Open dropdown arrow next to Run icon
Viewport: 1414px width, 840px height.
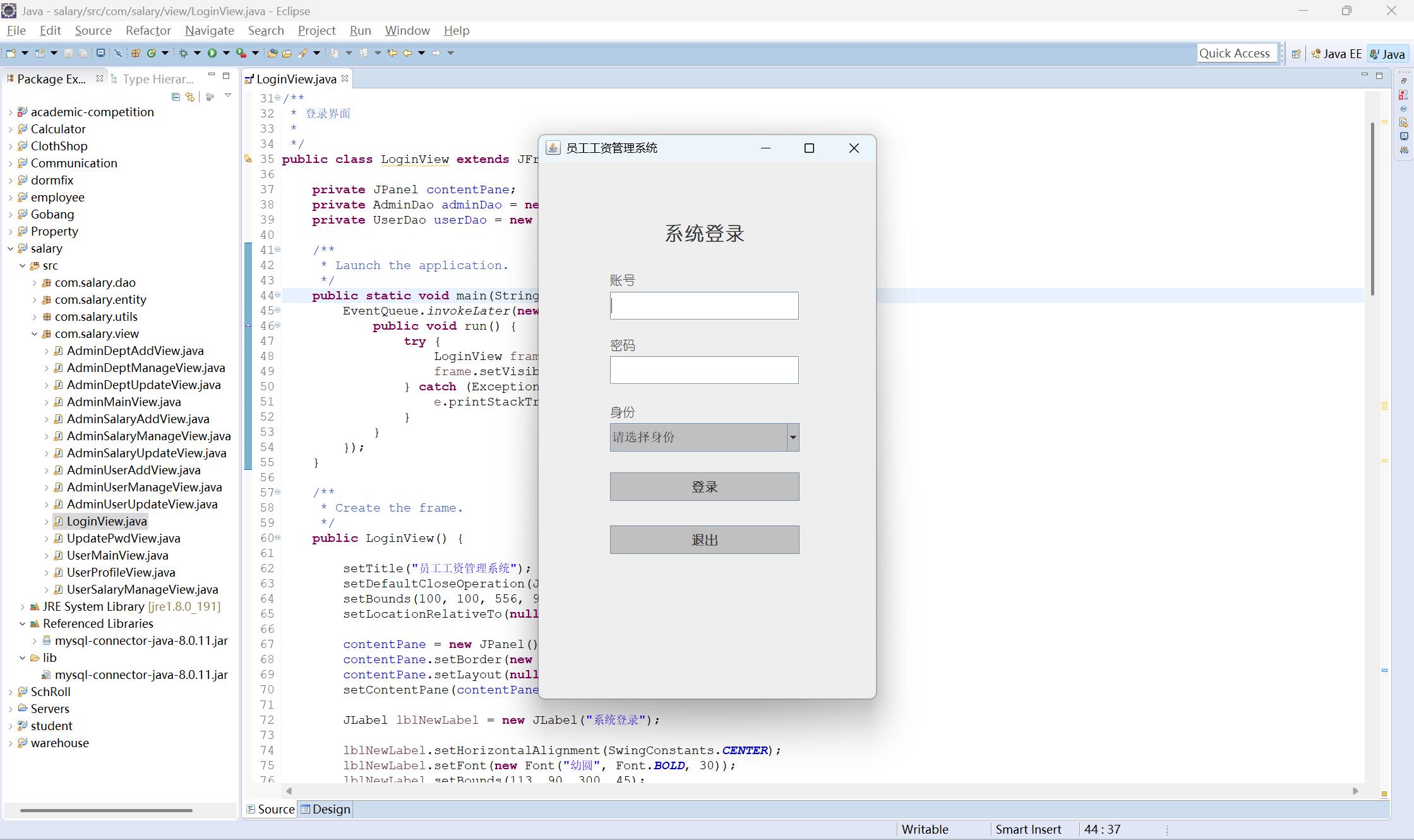(226, 53)
